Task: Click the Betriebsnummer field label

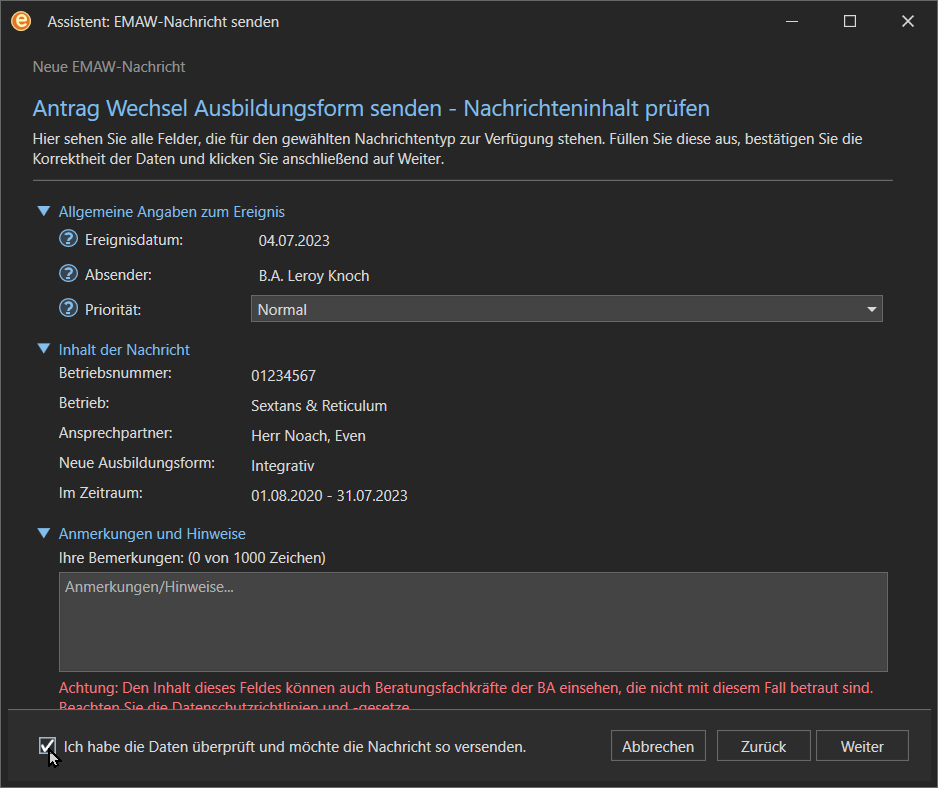Action: tap(115, 373)
